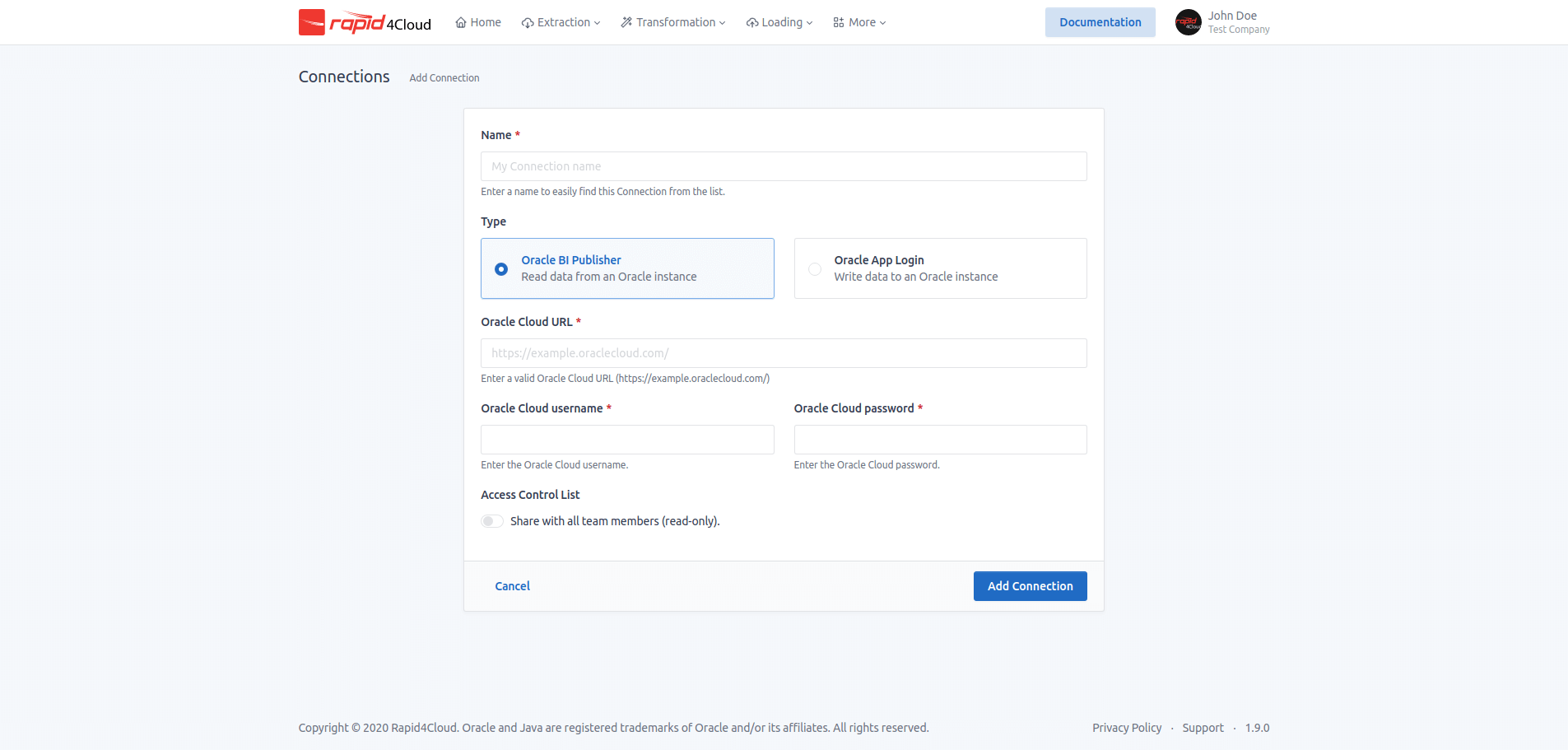Open the Privacy Policy link
This screenshot has width=1568, height=750.
[1127, 728]
